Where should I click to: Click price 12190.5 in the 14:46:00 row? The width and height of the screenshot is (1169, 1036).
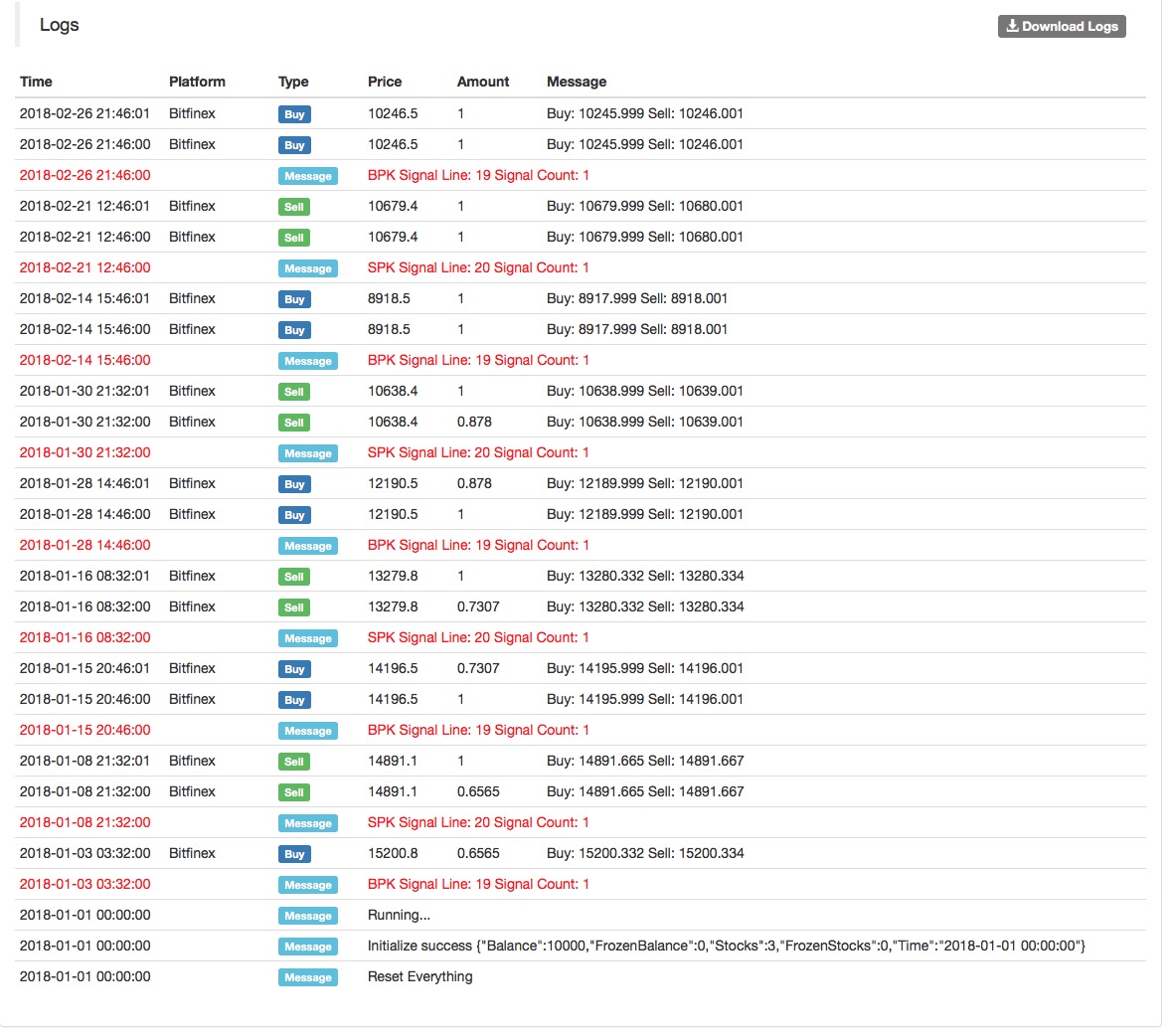click(x=393, y=514)
